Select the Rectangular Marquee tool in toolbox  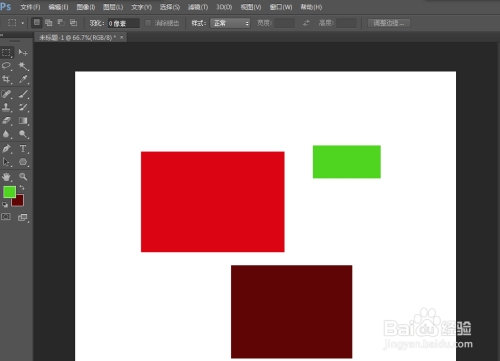6,53
